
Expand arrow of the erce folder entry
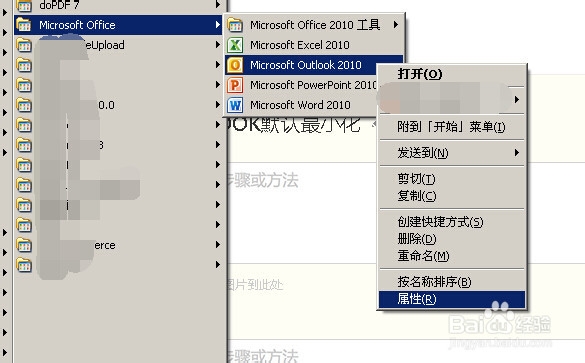[x=218, y=245]
